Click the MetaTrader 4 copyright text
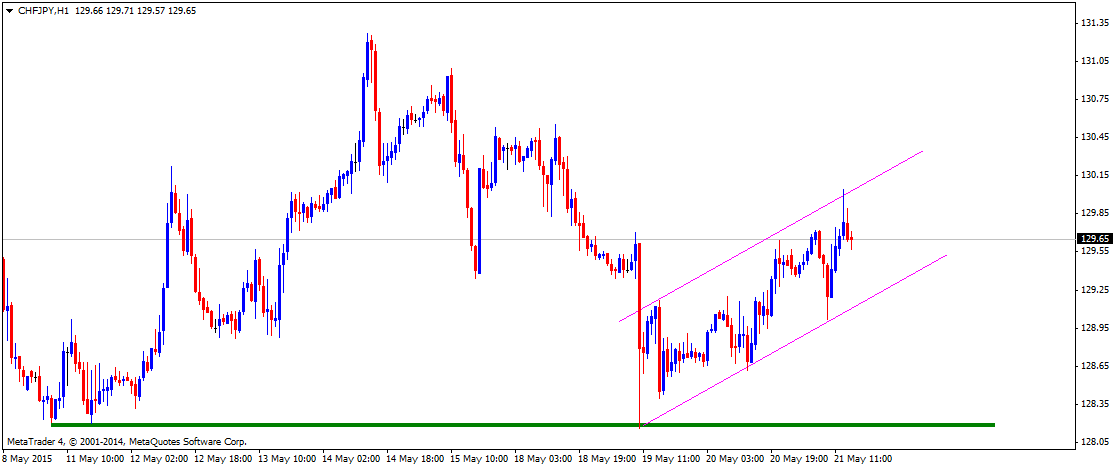This screenshot has width=1115, height=467. tap(127, 441)
